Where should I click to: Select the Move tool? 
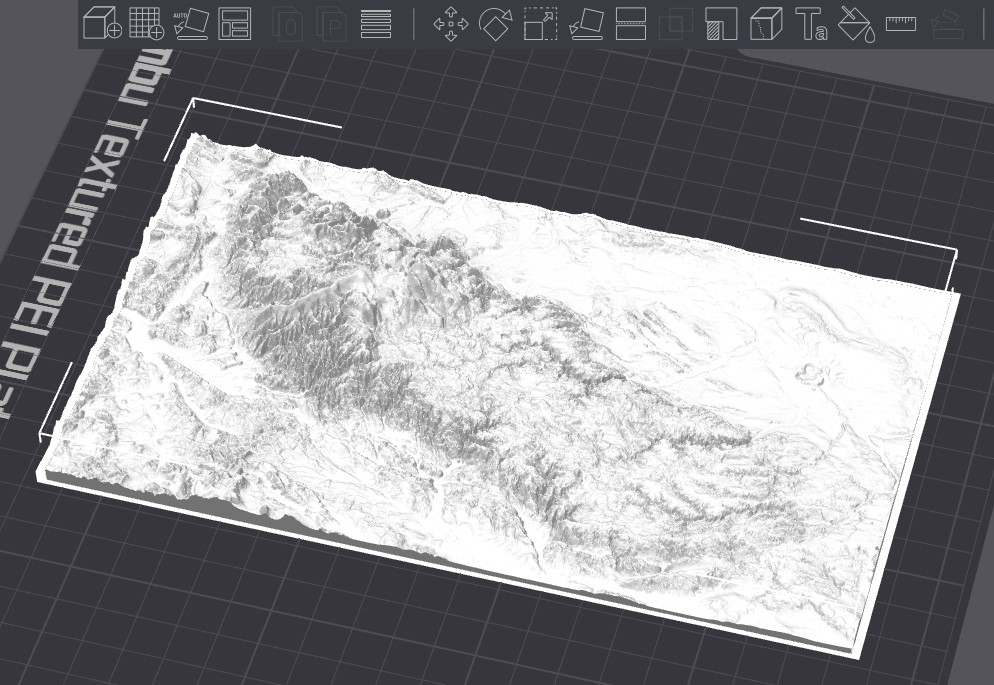451,23
